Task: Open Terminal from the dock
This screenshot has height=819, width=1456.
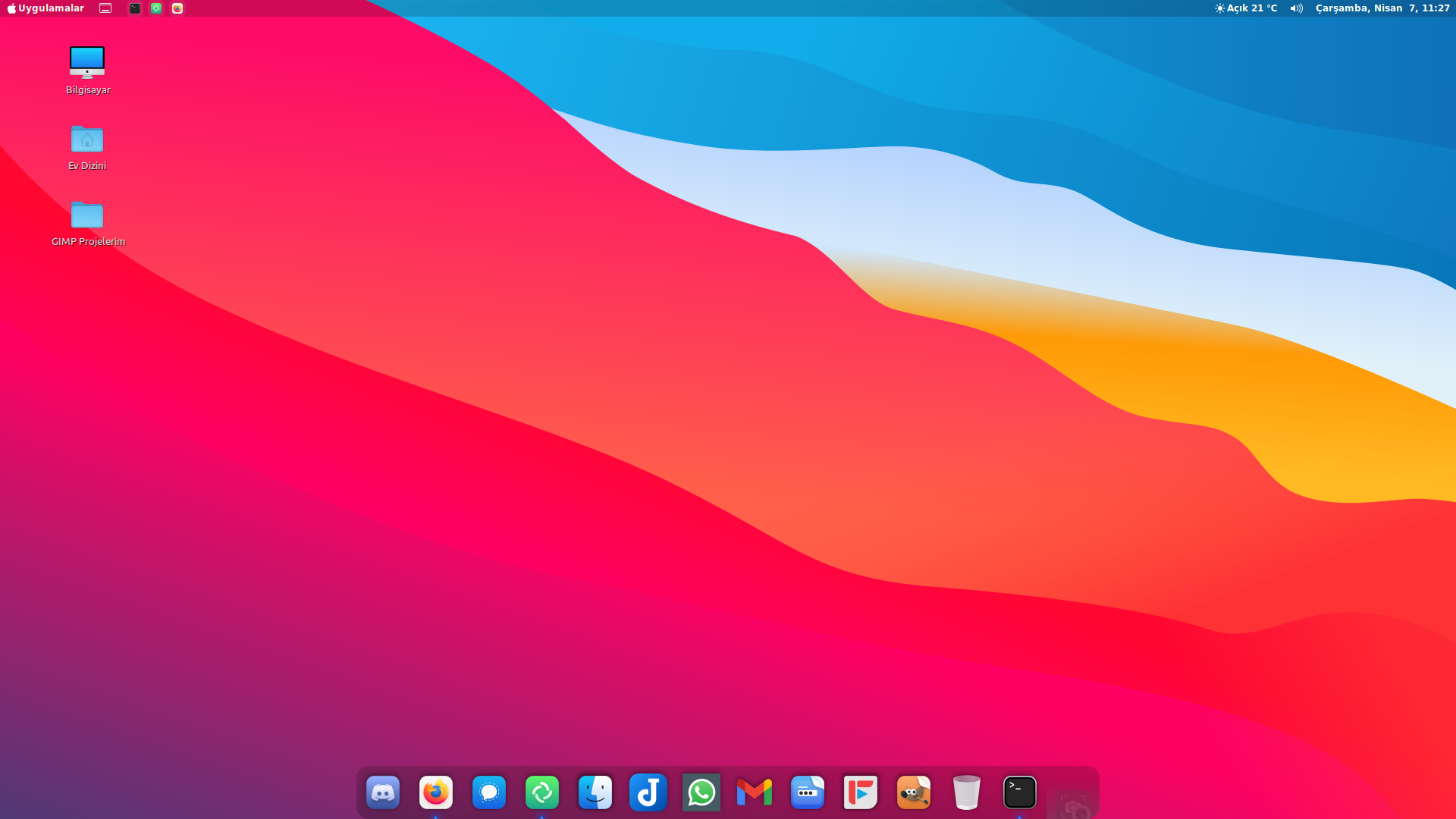Action: click(1020, 792)
